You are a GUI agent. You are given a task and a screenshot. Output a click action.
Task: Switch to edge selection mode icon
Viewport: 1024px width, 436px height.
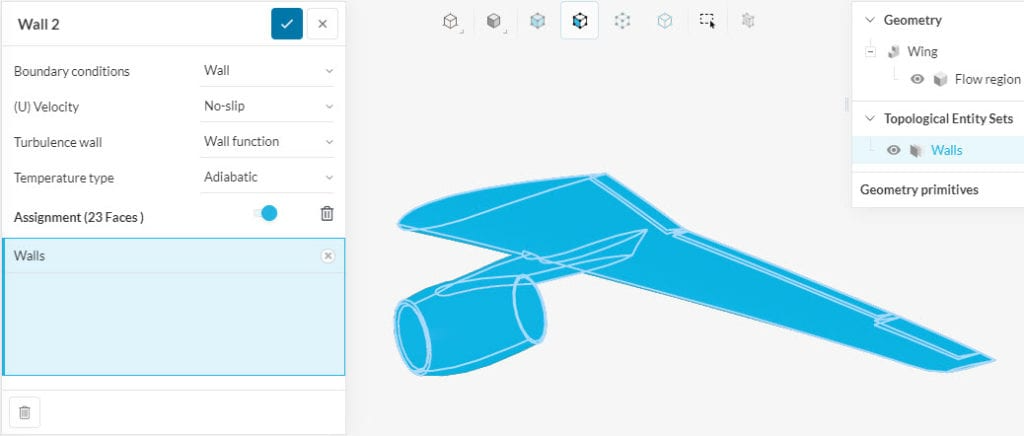click(x=664, y=20)
